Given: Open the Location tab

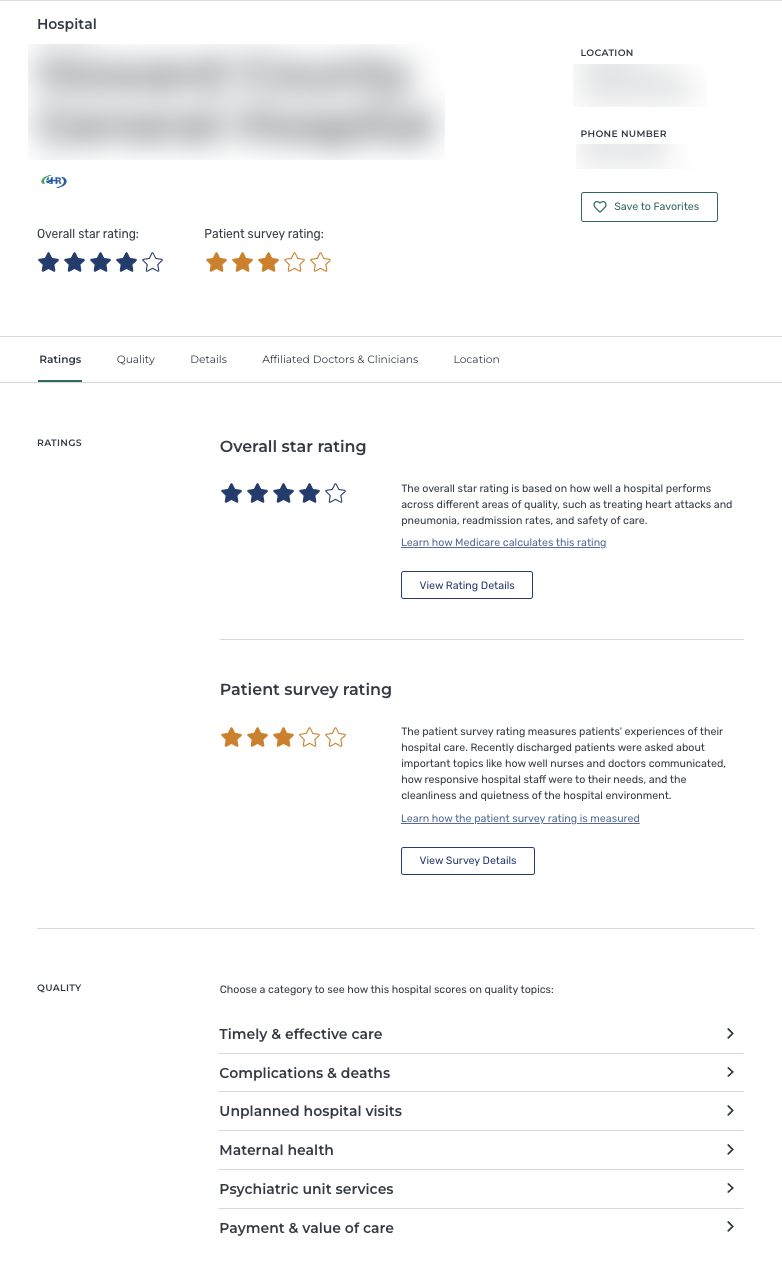Looking at the screenshot, I should click(476, 359).
